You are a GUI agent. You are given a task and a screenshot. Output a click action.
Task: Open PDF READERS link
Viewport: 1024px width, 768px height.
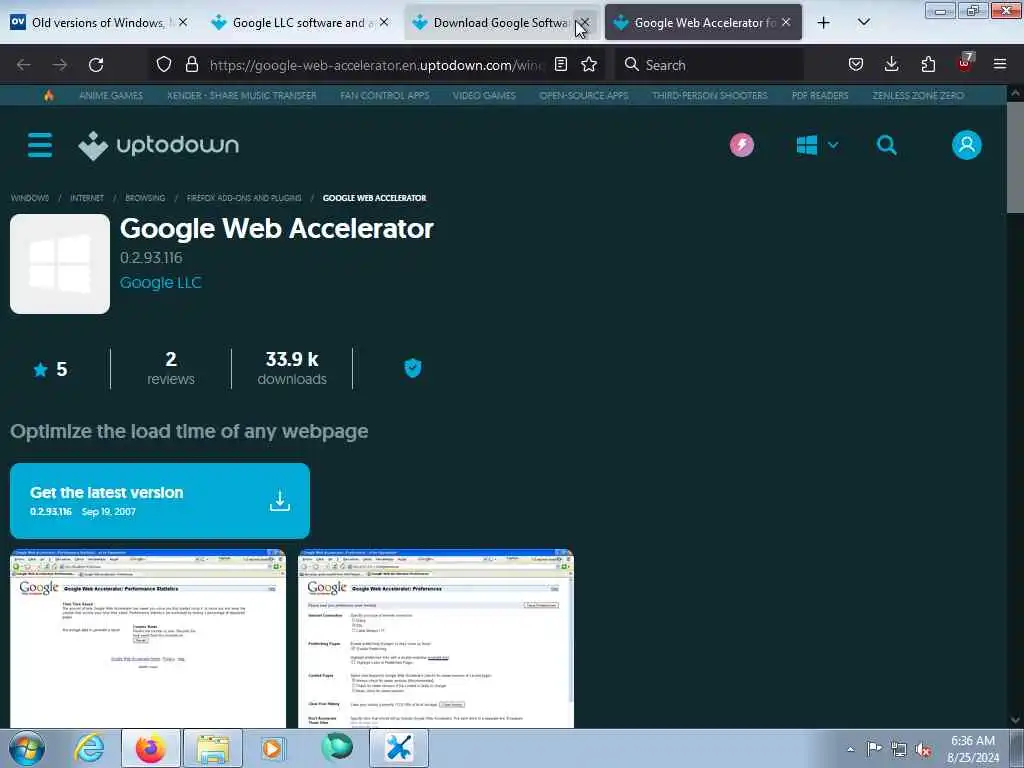tap(820, 95)
